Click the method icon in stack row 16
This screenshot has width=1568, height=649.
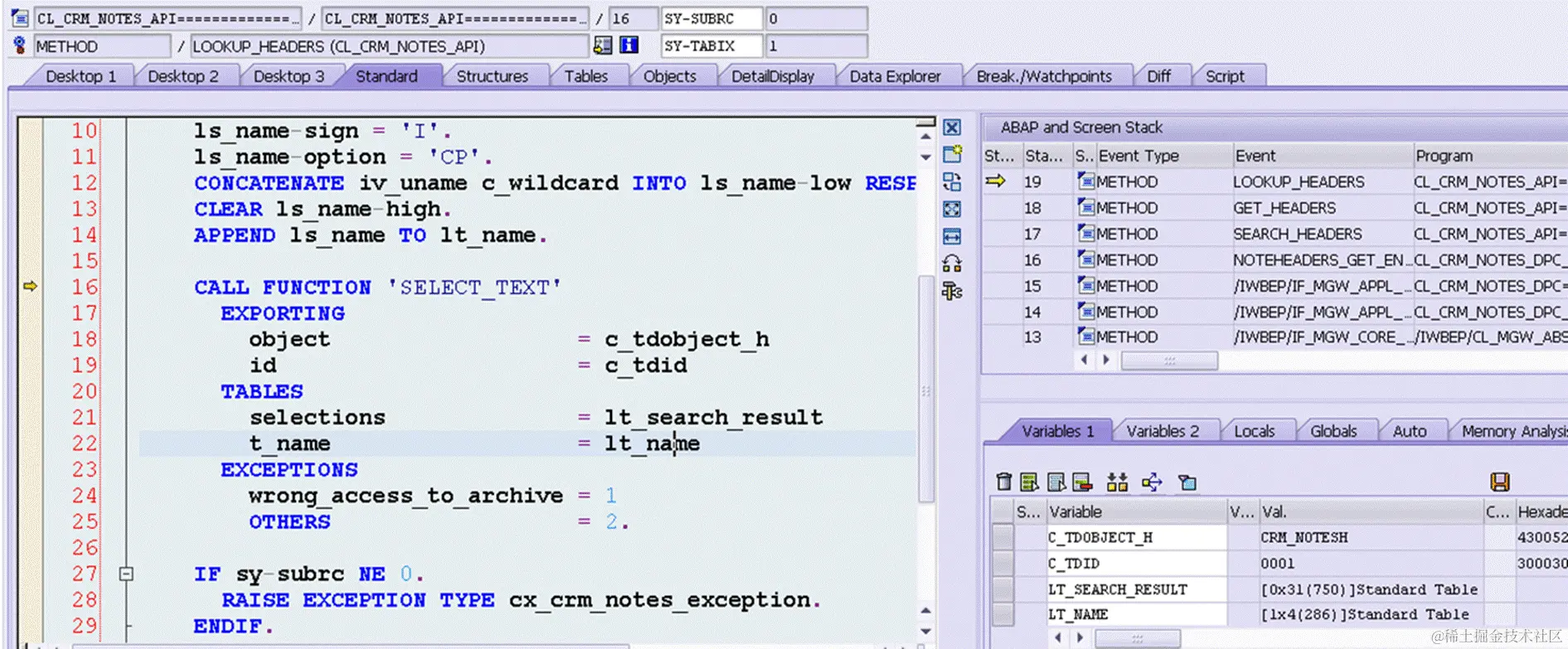click(x=1085, y=259)
